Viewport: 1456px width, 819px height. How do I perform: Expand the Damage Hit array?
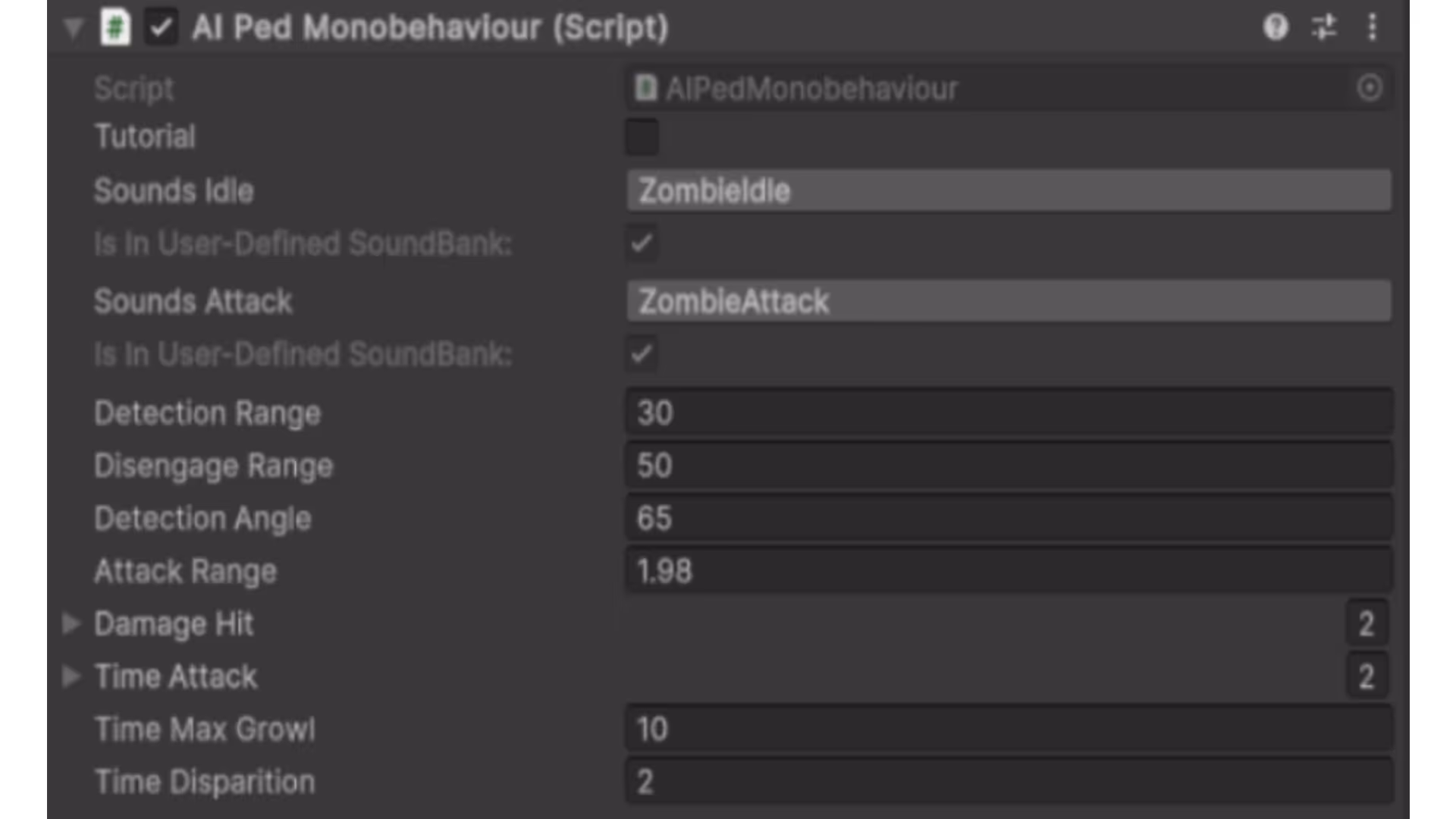[71, 623]
